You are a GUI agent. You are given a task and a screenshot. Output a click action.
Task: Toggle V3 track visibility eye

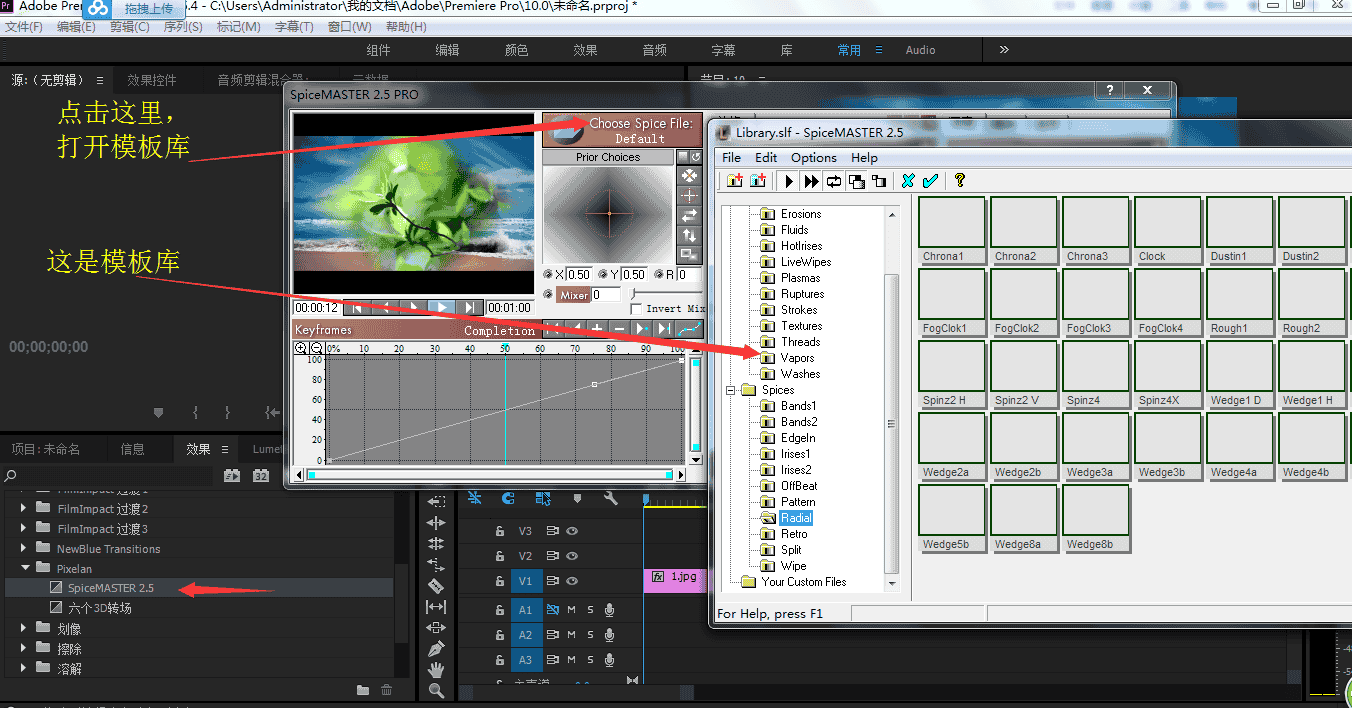pyautogui.click(x=573, y=531)
